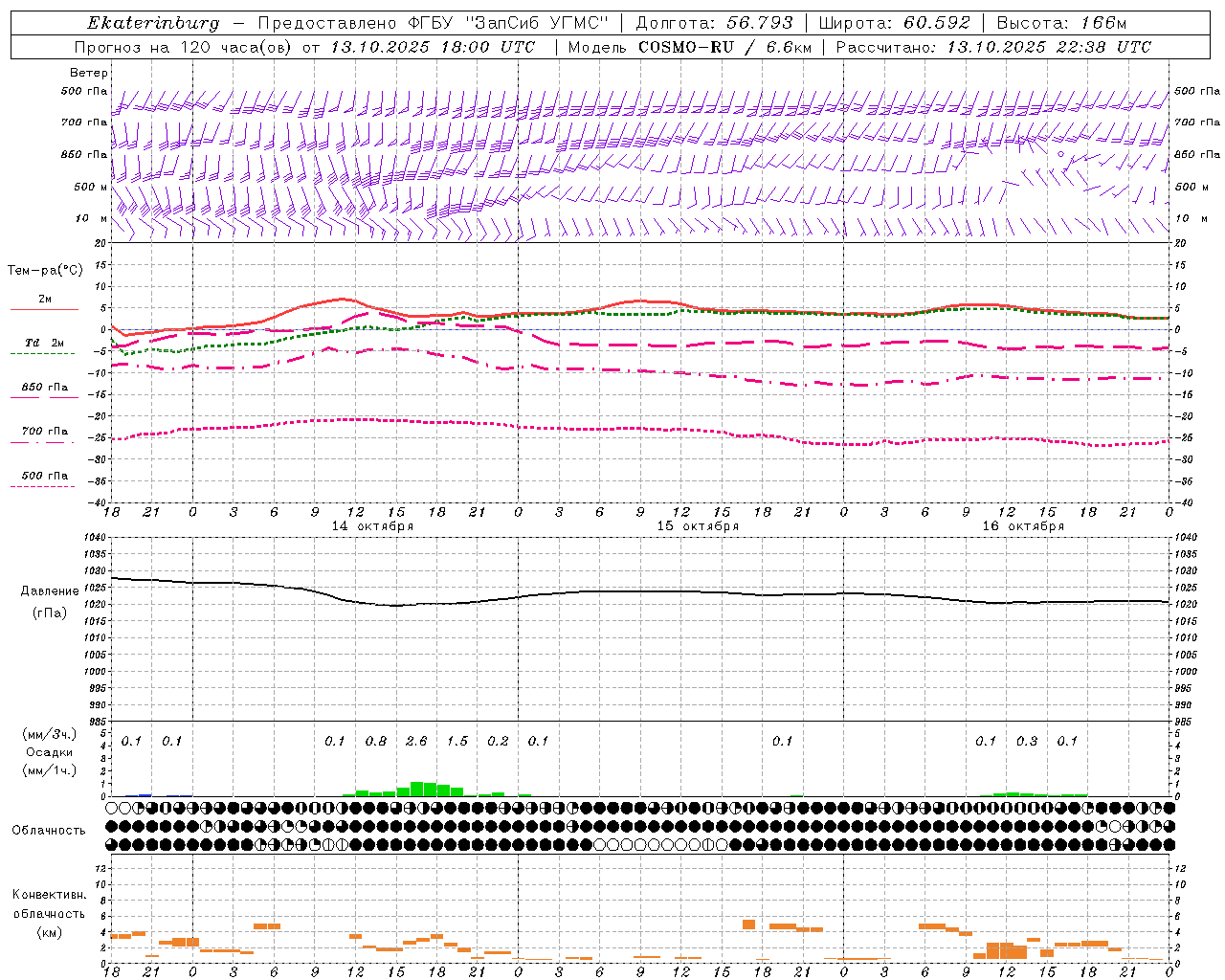Click the "Модель COSMO-RU / 6.6км" text

coord(689,47)
